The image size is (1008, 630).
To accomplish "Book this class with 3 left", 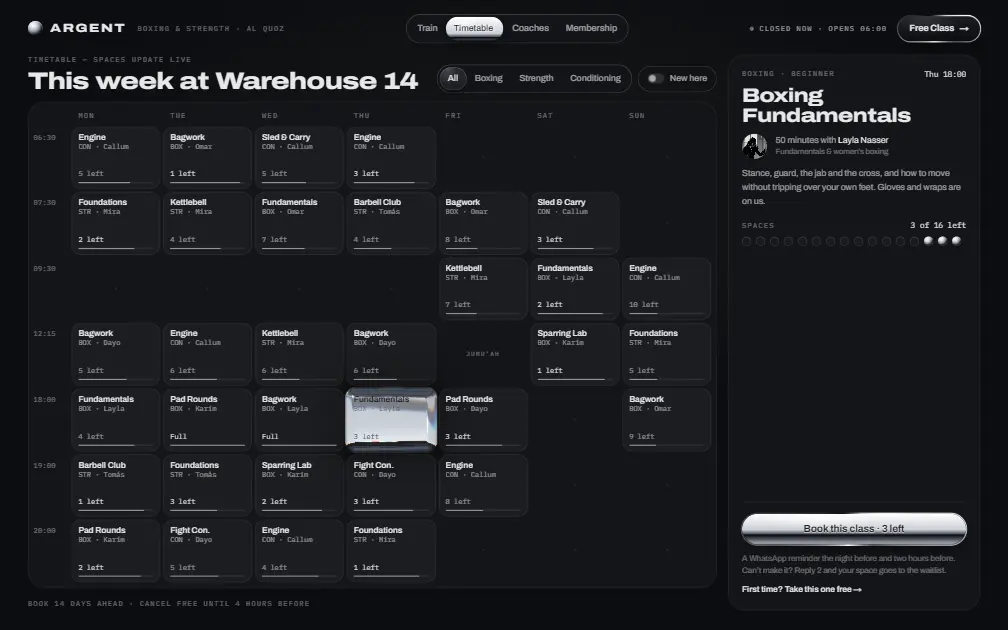I will (x=854, y=528).
